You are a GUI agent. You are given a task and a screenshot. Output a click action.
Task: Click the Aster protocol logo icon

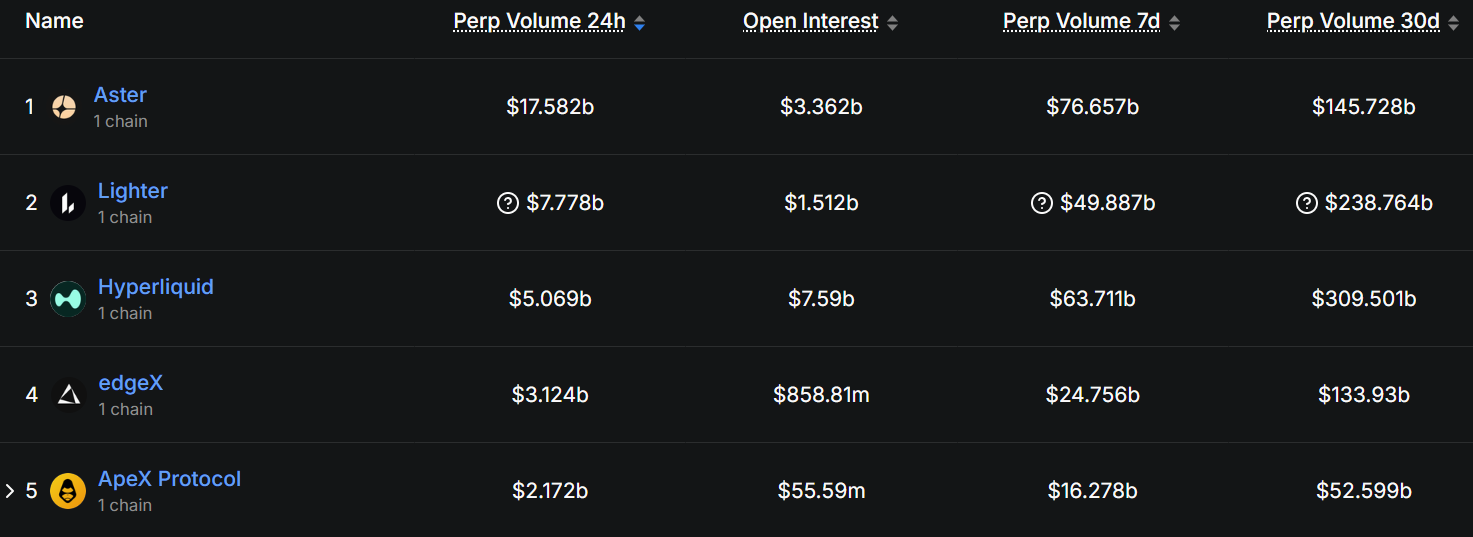click(63, 107)
